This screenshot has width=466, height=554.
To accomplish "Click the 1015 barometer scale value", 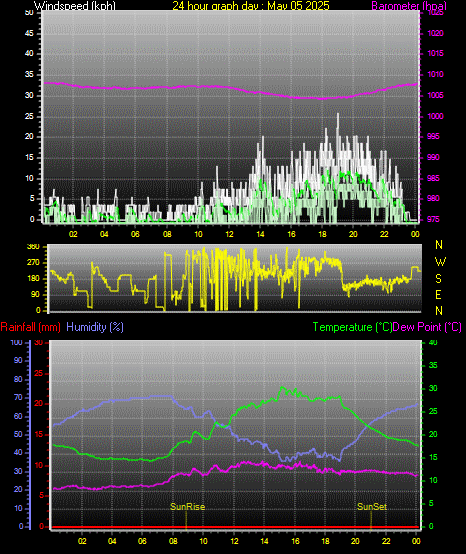I will [435, 54].
